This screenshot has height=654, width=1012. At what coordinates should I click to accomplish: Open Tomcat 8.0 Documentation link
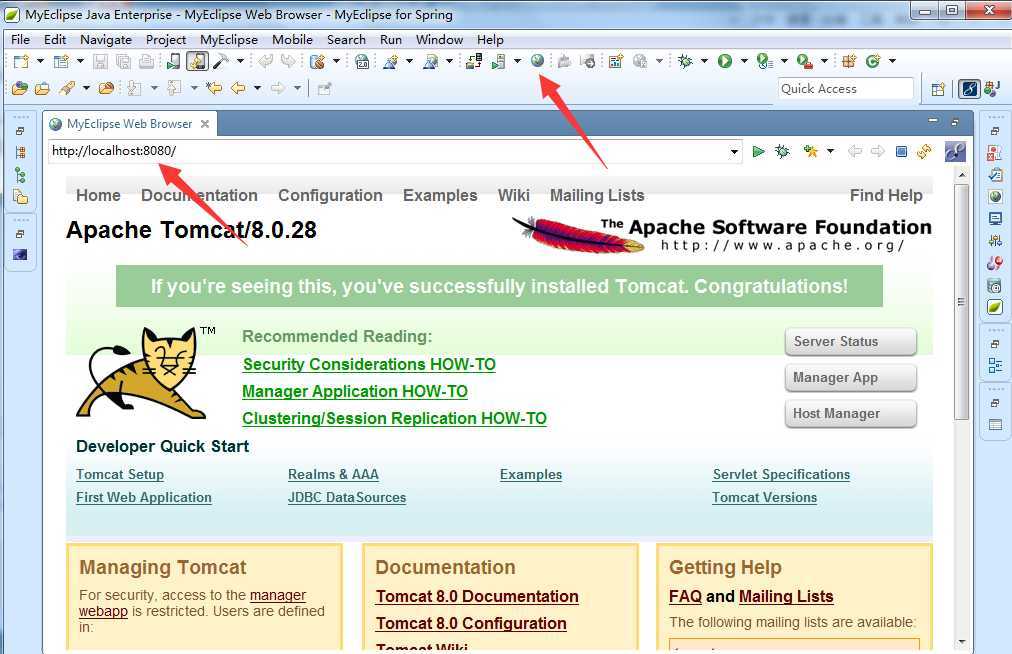[x=477, y=597]
